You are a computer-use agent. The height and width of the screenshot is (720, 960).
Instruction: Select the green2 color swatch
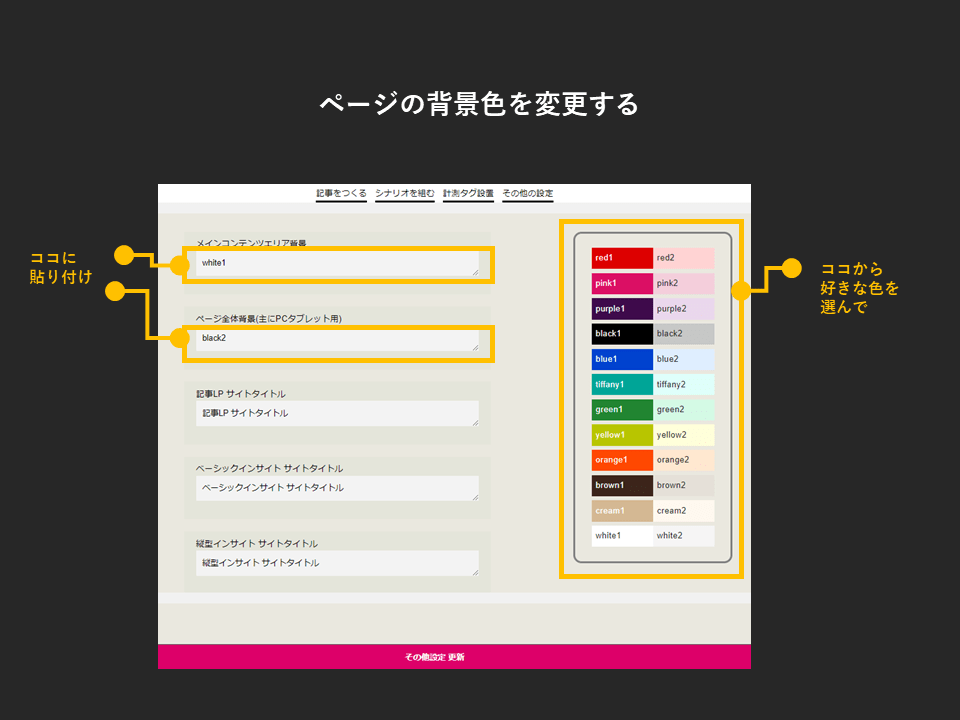(x=684, y=409)
